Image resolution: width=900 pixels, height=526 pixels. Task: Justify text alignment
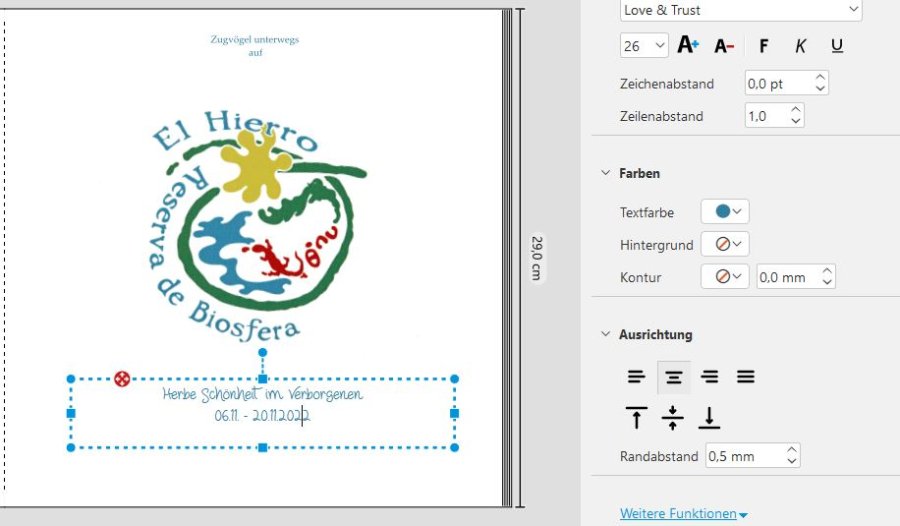[746, 377]
